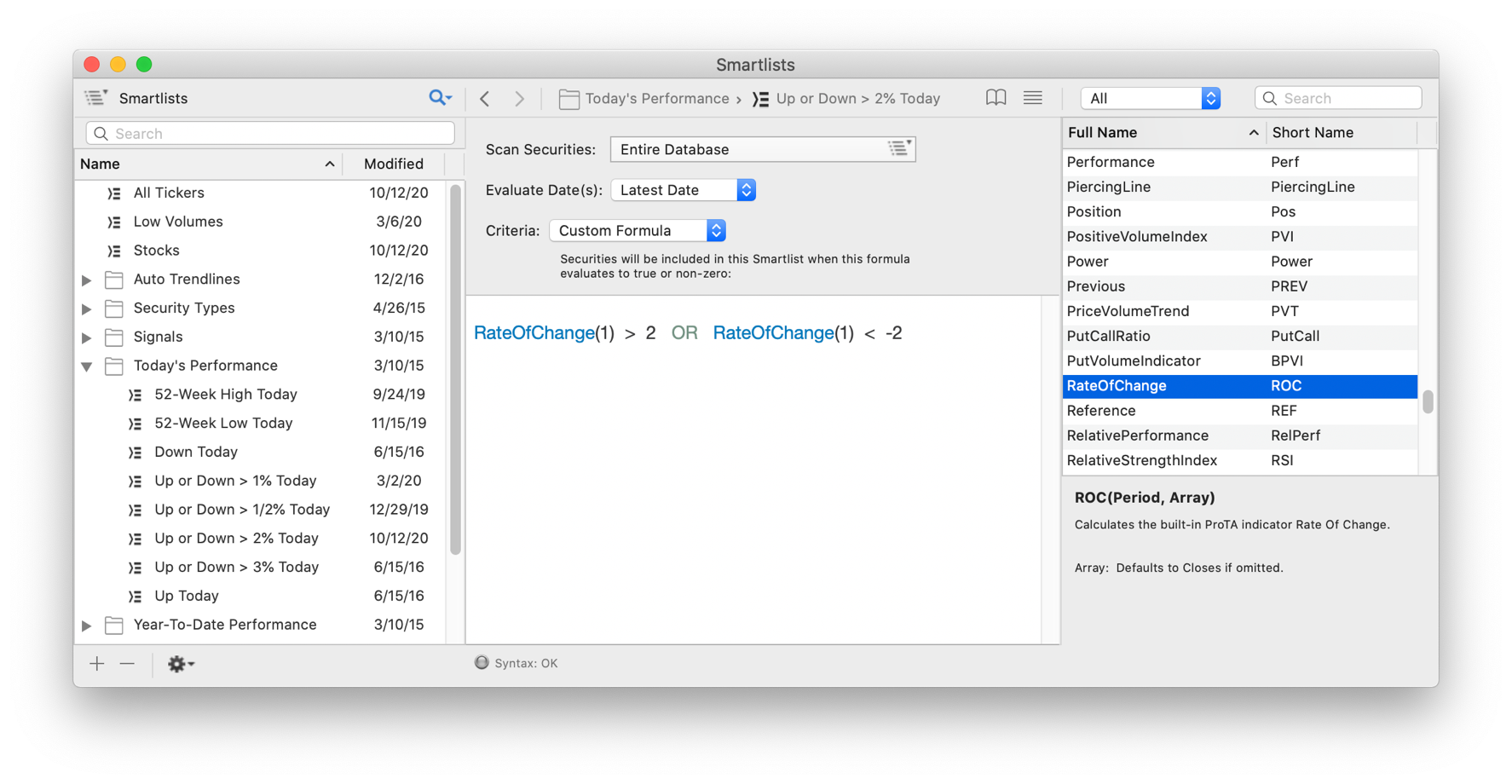Open the Evaluate Date(s) dropdown
This screenshot has height=784, width=1512.
coord(746,189)
